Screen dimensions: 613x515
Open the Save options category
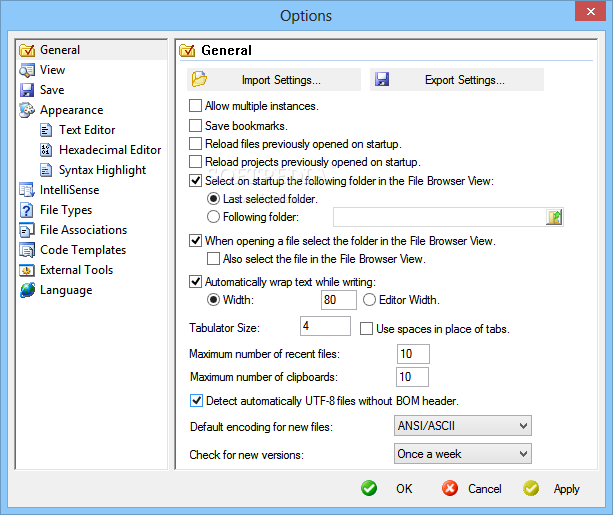52,90
